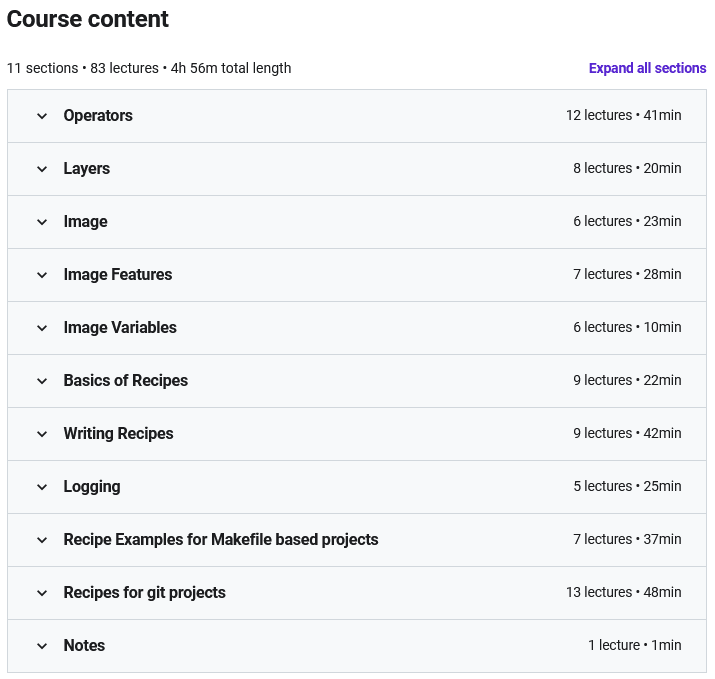Click 12 lectures 41min summary text
The height and width of the screenshot is (679, 715).
tap(623, 115)
